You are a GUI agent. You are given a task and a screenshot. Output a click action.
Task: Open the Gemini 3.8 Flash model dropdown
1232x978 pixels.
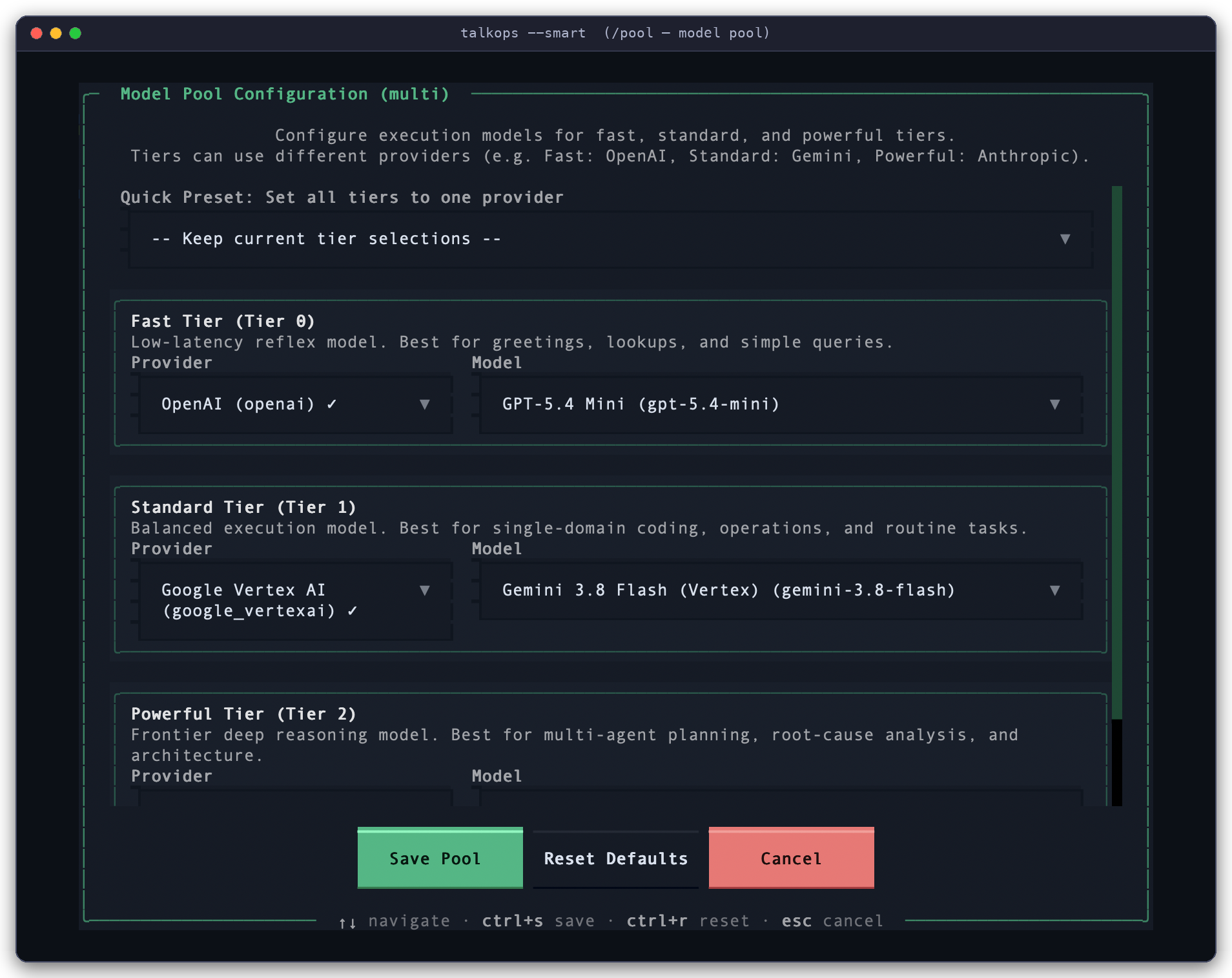[781, 590]
